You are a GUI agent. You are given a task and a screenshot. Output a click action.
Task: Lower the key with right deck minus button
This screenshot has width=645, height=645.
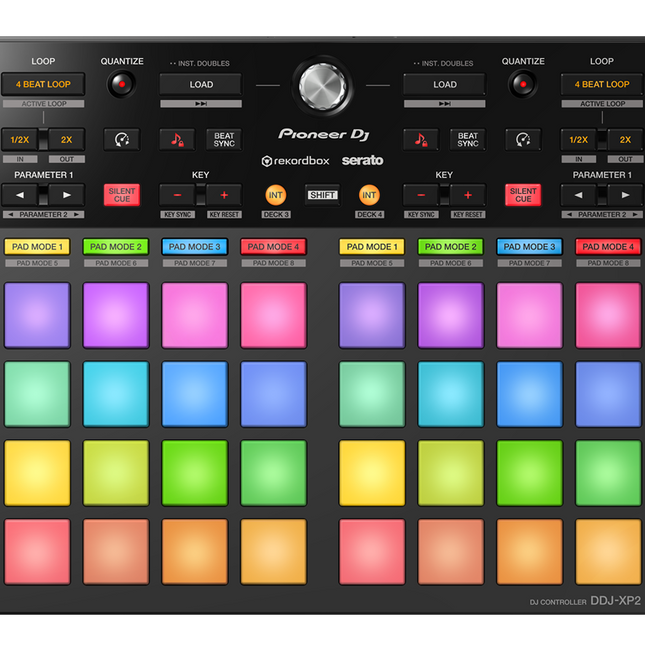click(x=421, y=195)
